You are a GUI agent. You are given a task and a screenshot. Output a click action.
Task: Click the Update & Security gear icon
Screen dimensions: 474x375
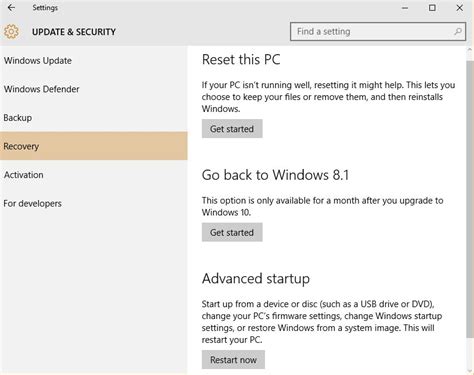point(11,32)
